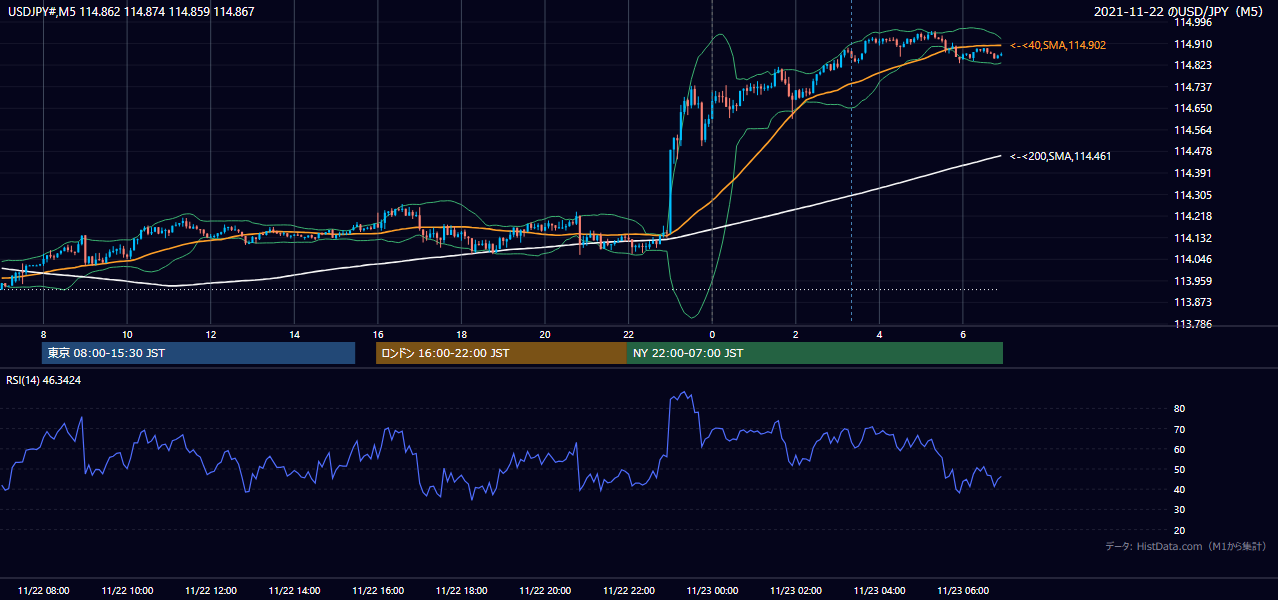Image resolution: width=1278 pixels, height=600 pixels.
Task: Click price axis value 114.478
Action: coord(1193,151)
